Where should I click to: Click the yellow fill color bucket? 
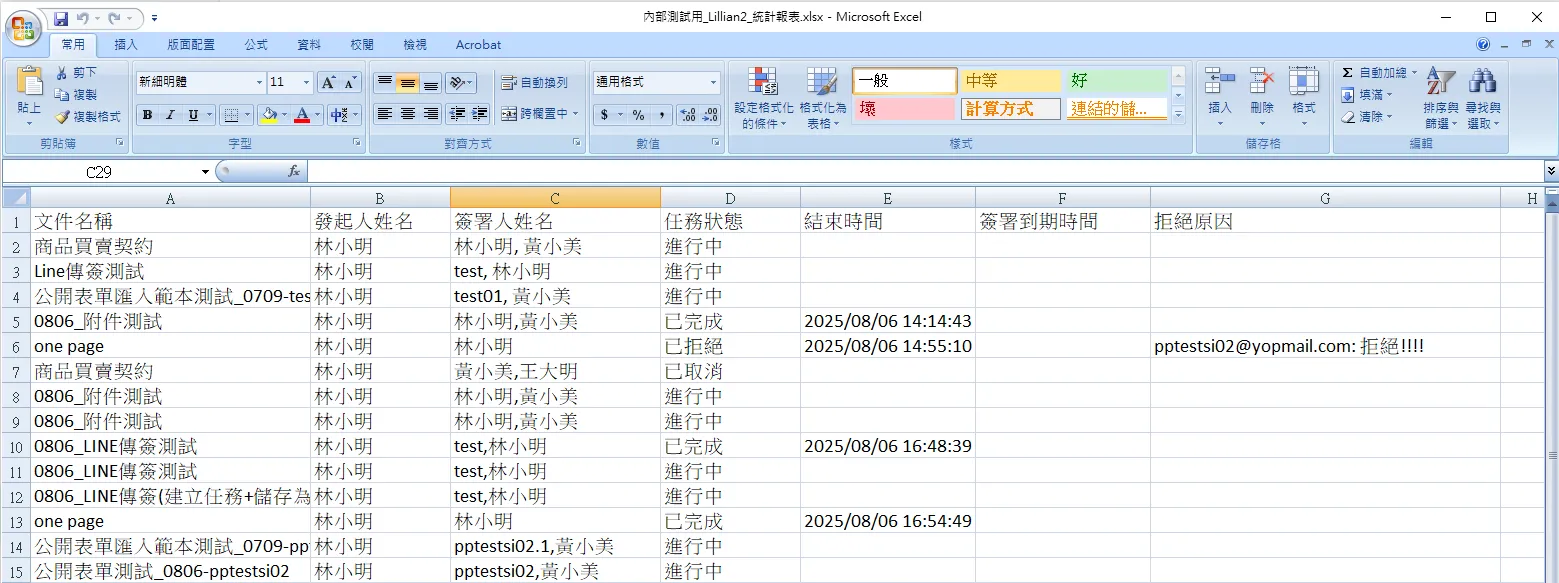tap(267, 115)
